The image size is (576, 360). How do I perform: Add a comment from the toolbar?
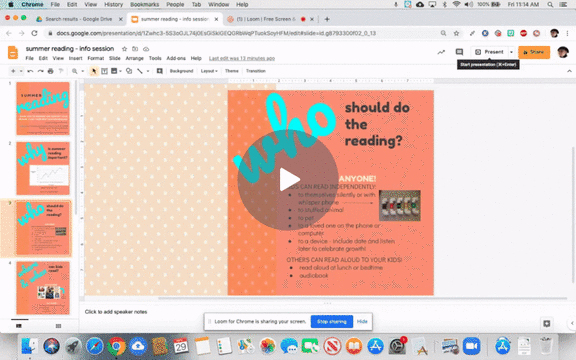(159, 71)
